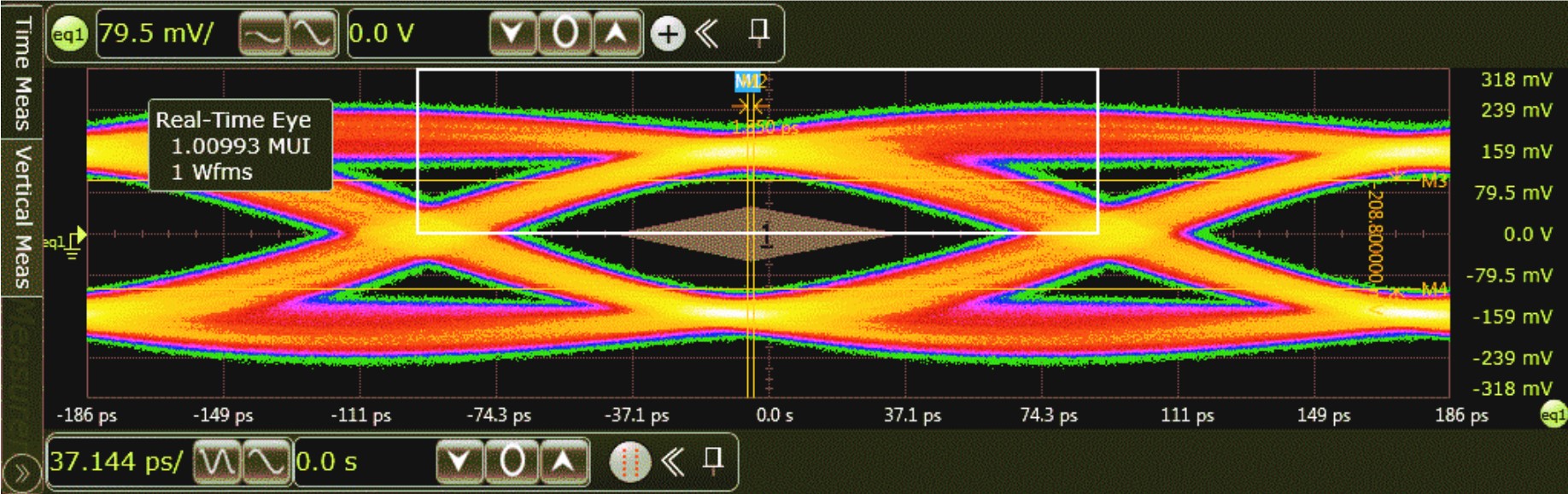Screen dimensions: 1568x494
Task: Click the plus icon in vertical toolbar
Action: coord(668,35)
